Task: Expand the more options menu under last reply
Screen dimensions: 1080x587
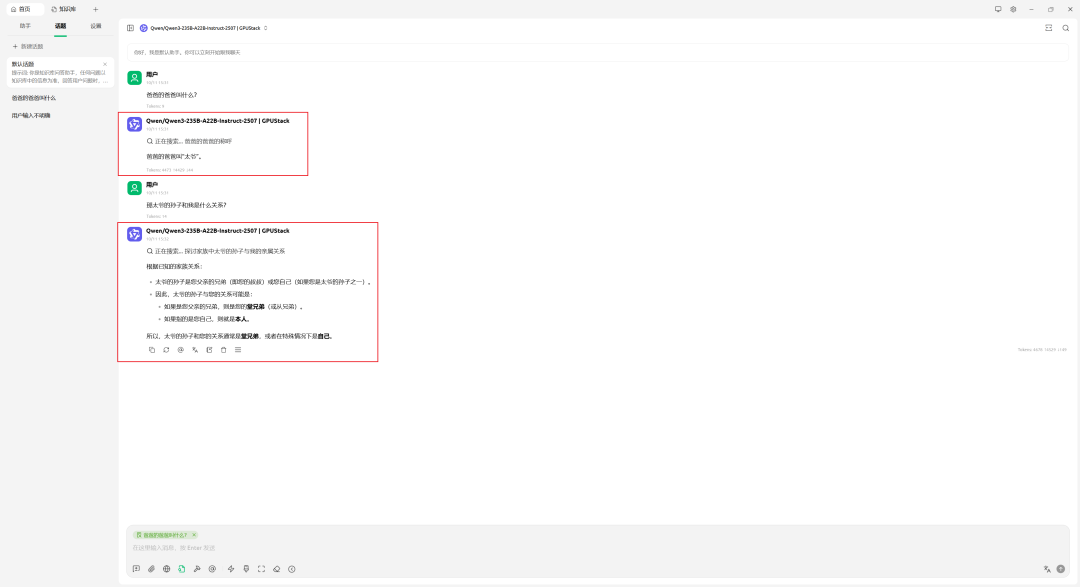Action: tap(238, 350)
